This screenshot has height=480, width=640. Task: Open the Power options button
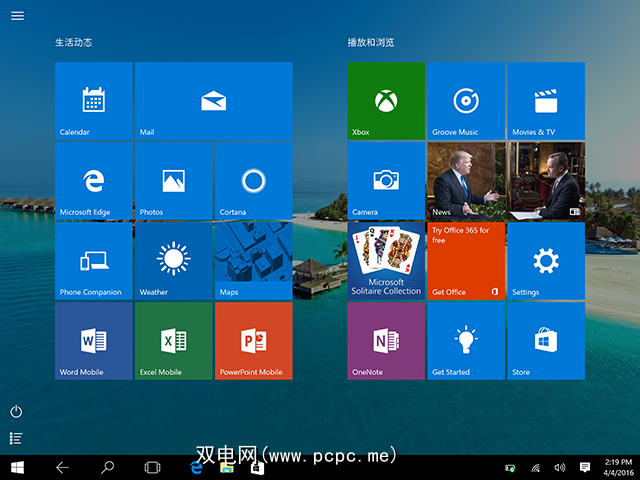pos(16,412)
